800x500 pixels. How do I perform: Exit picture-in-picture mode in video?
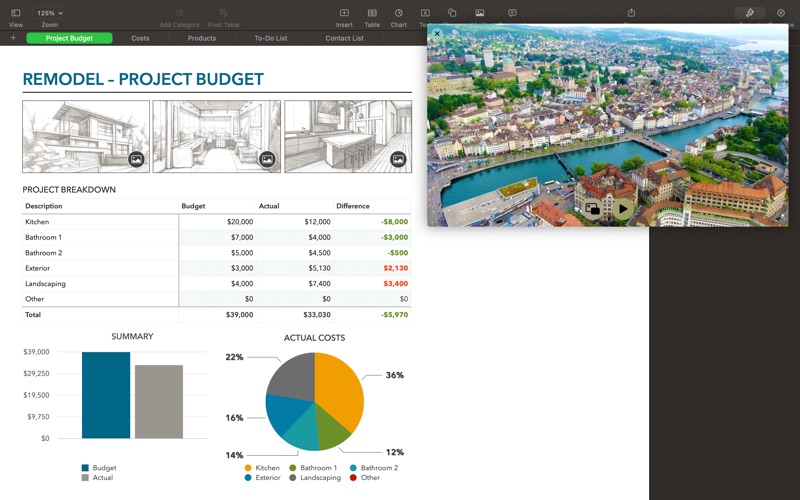point(592,209)
